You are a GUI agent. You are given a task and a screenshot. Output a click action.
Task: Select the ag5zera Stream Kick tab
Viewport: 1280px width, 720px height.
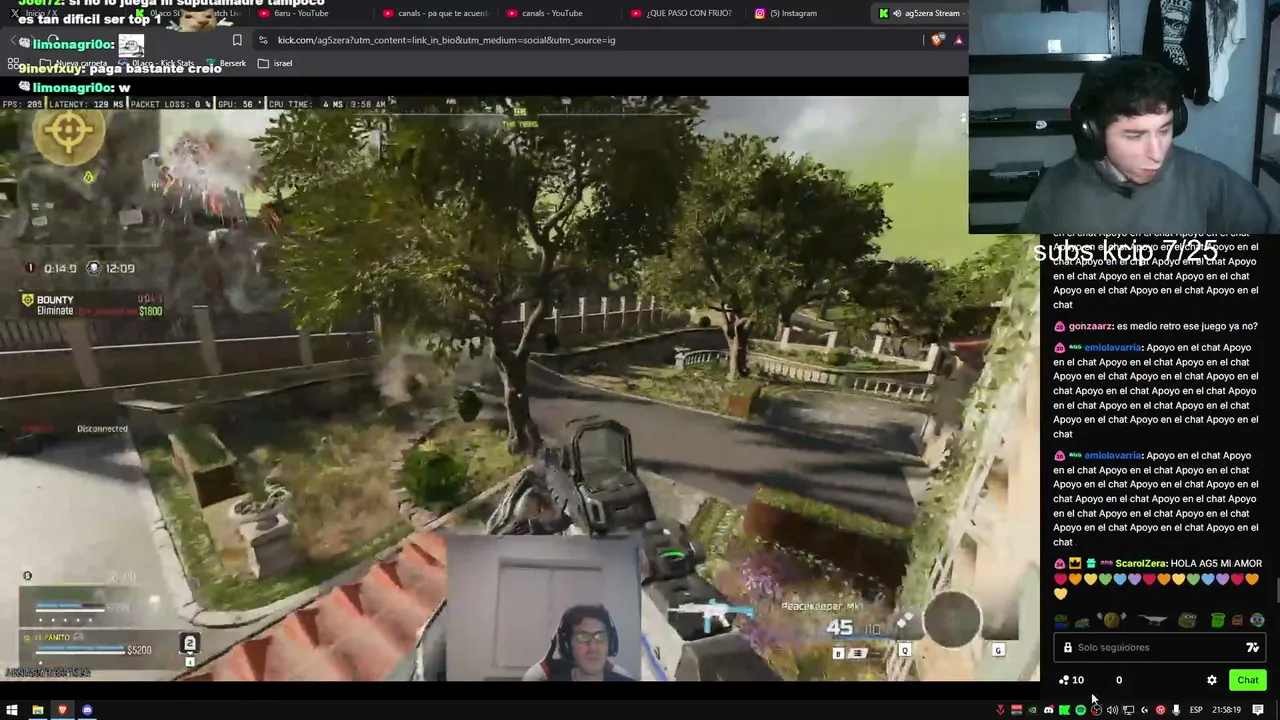coord(920,13)
